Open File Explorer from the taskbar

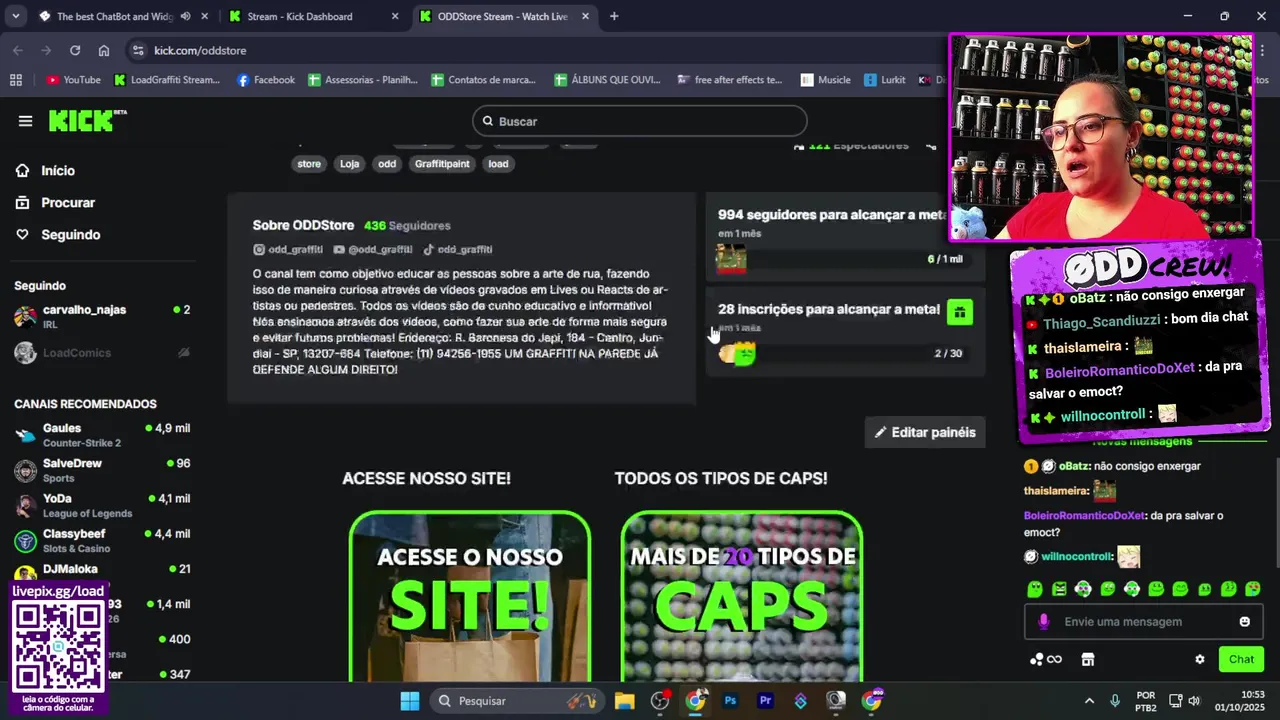pos(625,701)
